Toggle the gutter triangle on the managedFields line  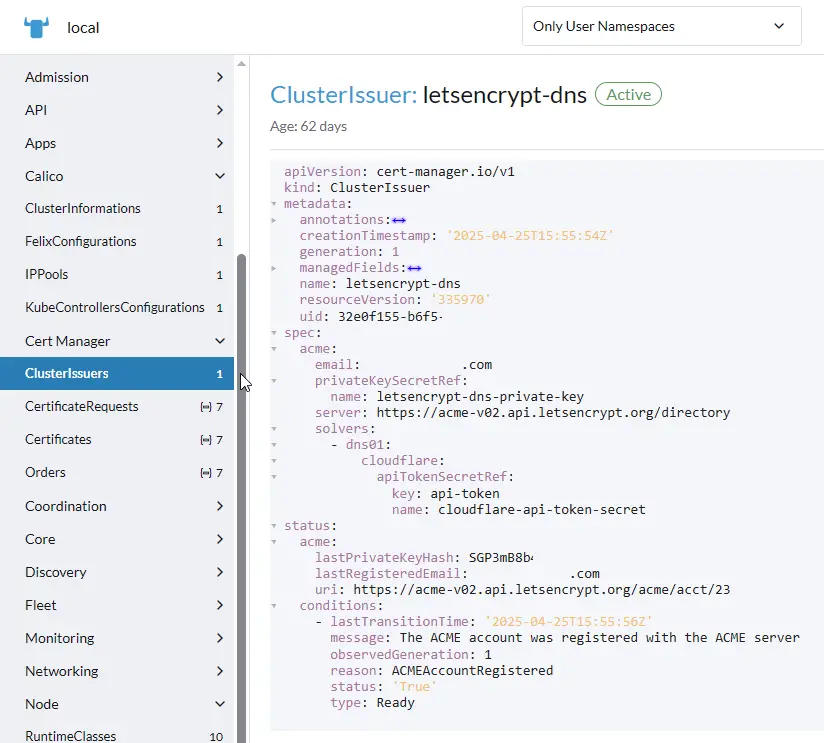[274, 269]
